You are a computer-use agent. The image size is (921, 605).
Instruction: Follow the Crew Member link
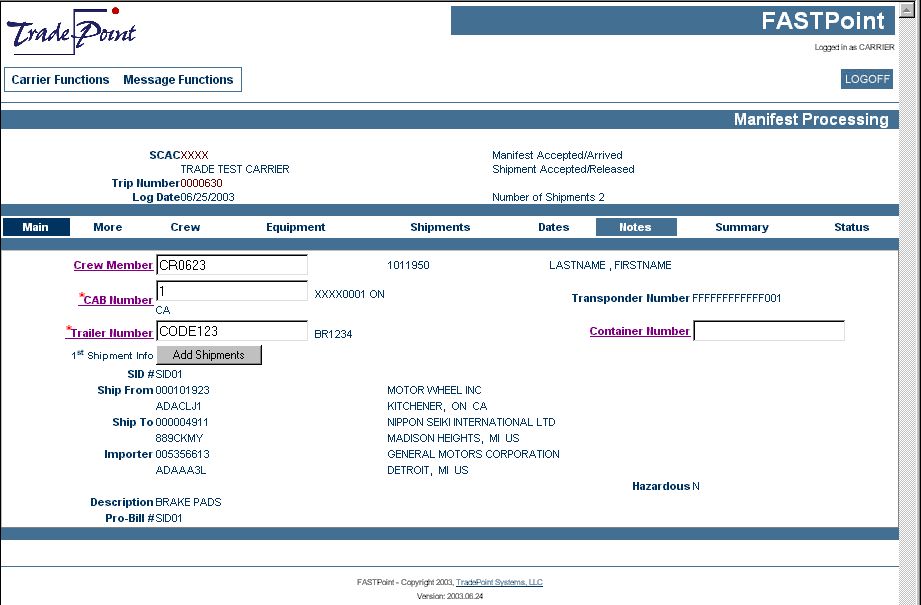(x=113, y=265)
